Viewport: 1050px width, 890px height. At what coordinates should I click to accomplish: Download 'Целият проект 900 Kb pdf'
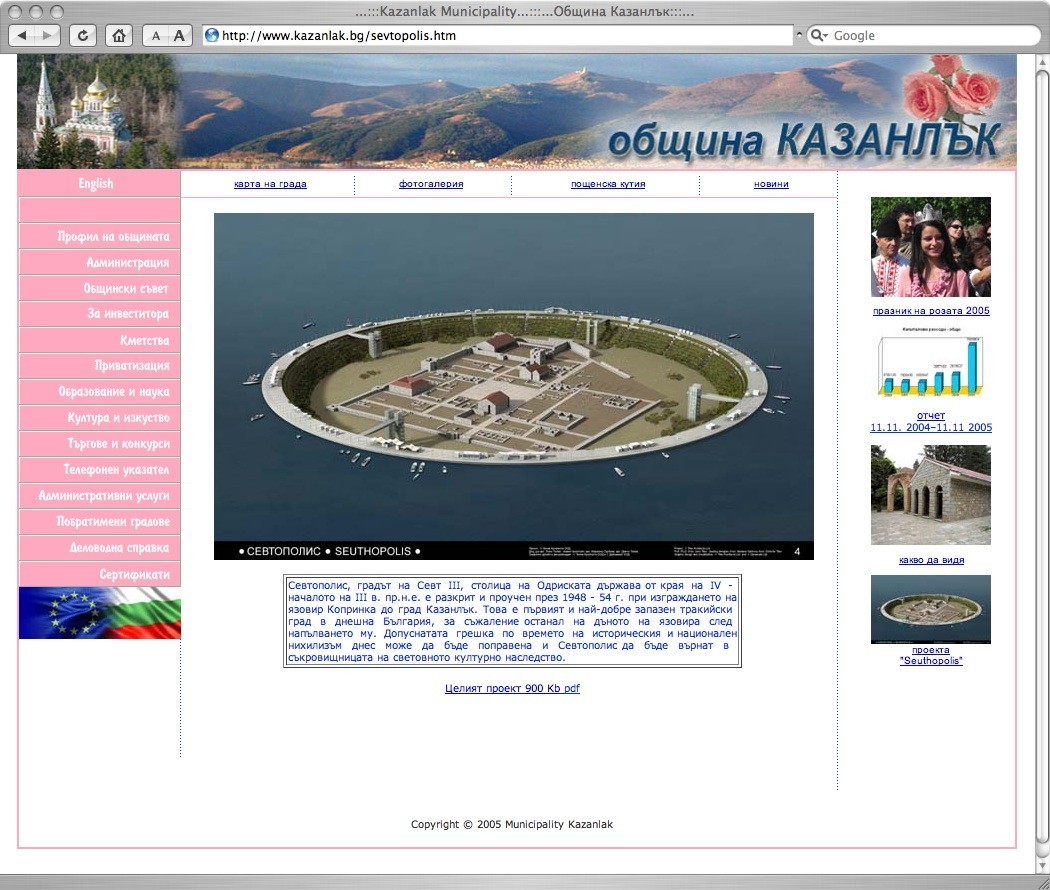512,688
